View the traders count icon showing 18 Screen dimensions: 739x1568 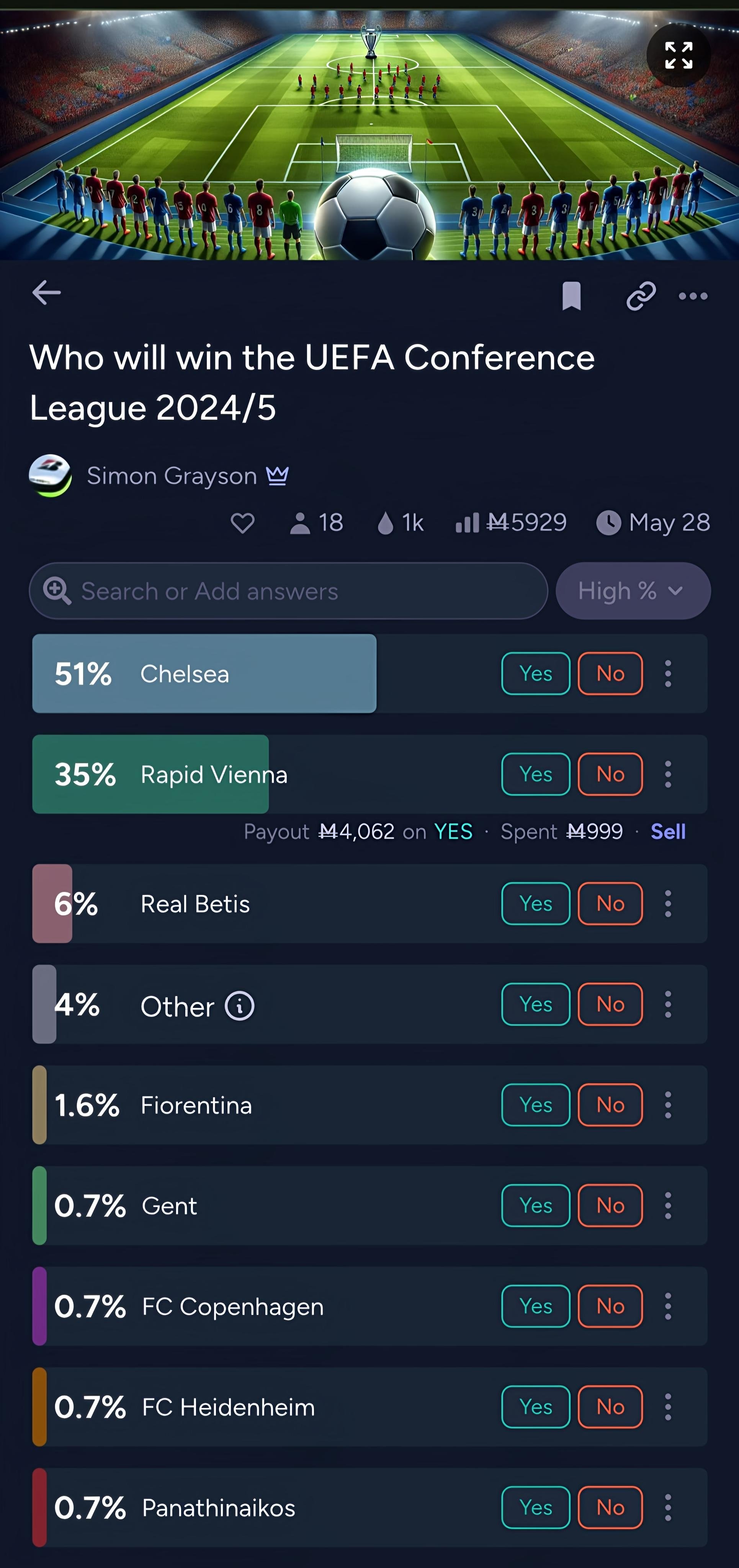tap(299, 523)
